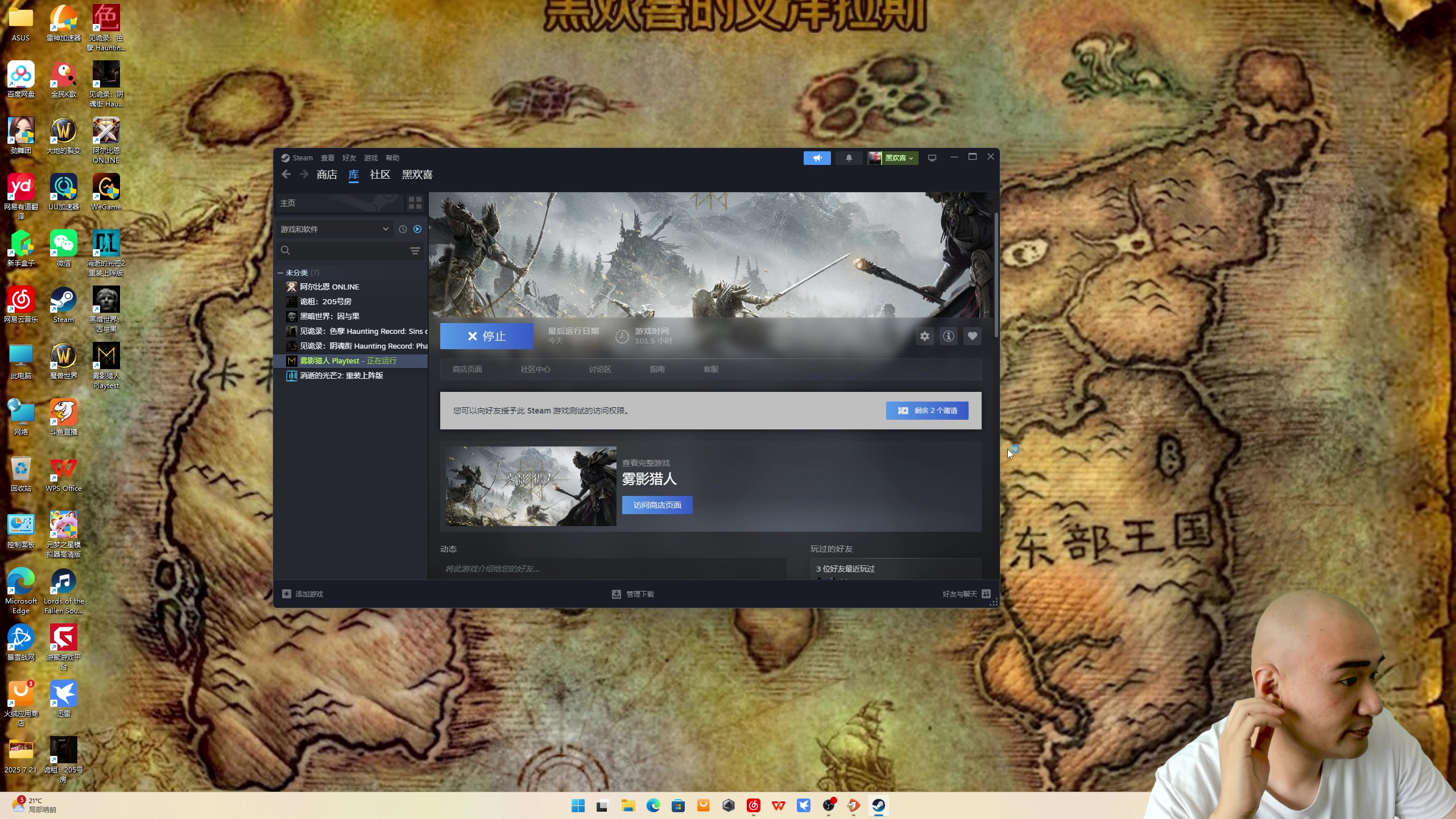Screen dimensions: 1456x819
Task: Open the 客服 link
Action: coord(711,369)
